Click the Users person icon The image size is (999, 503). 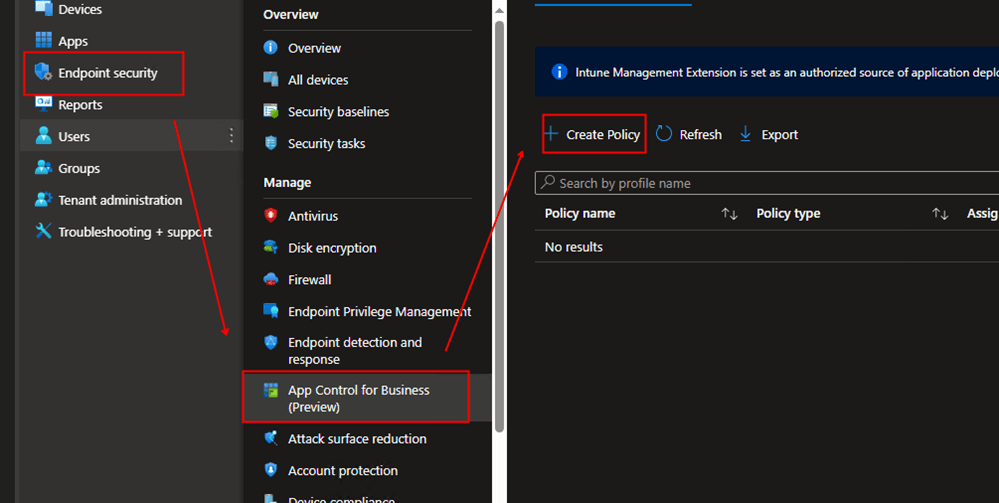(x=43, y=136)
